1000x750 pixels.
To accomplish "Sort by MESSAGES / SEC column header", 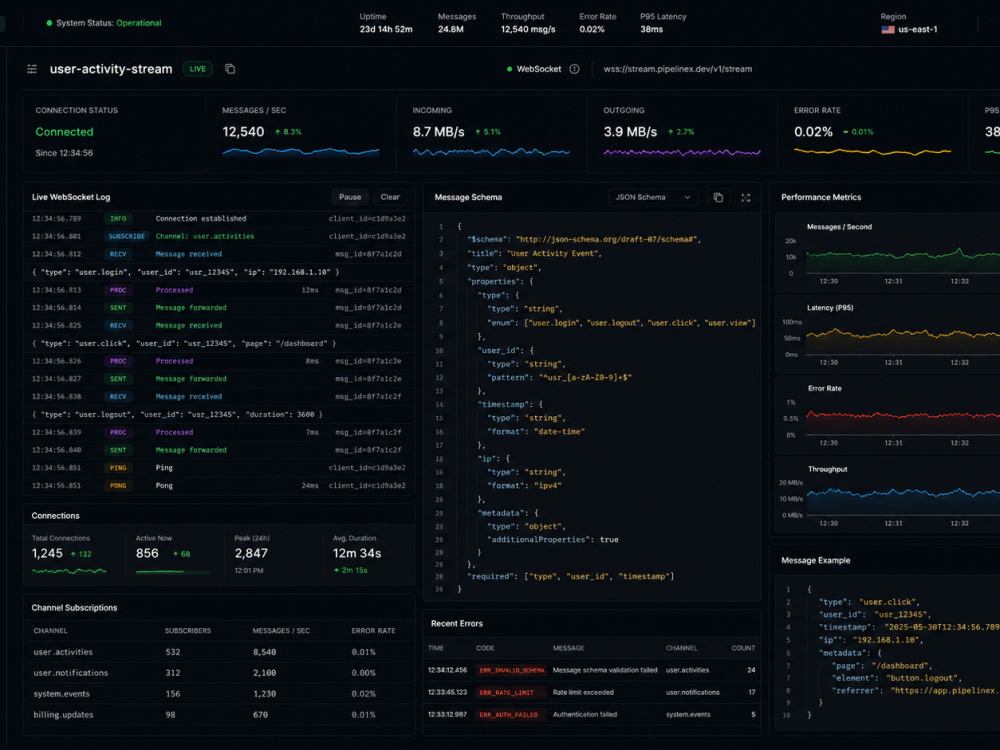I will coord(281,631).
